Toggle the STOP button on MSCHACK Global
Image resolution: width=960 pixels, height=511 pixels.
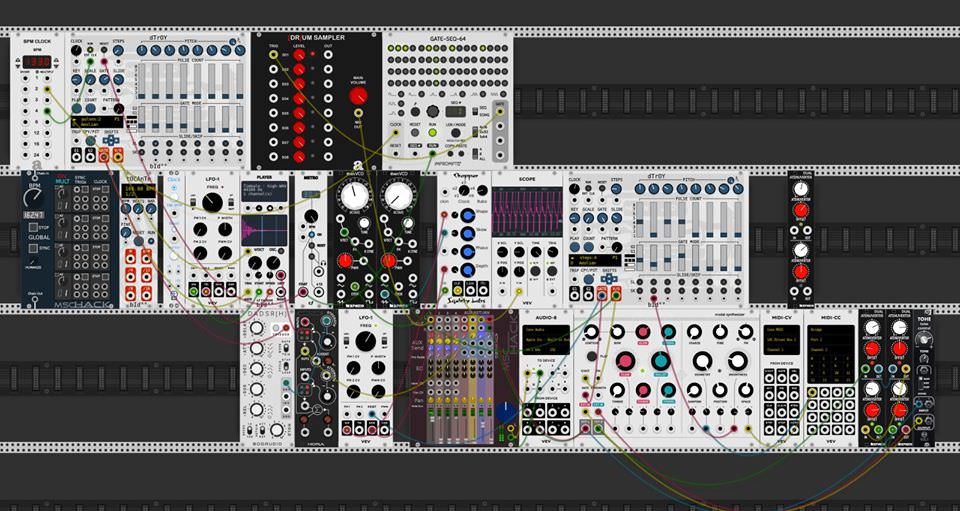pyautogui.click(x=33, y=228)
